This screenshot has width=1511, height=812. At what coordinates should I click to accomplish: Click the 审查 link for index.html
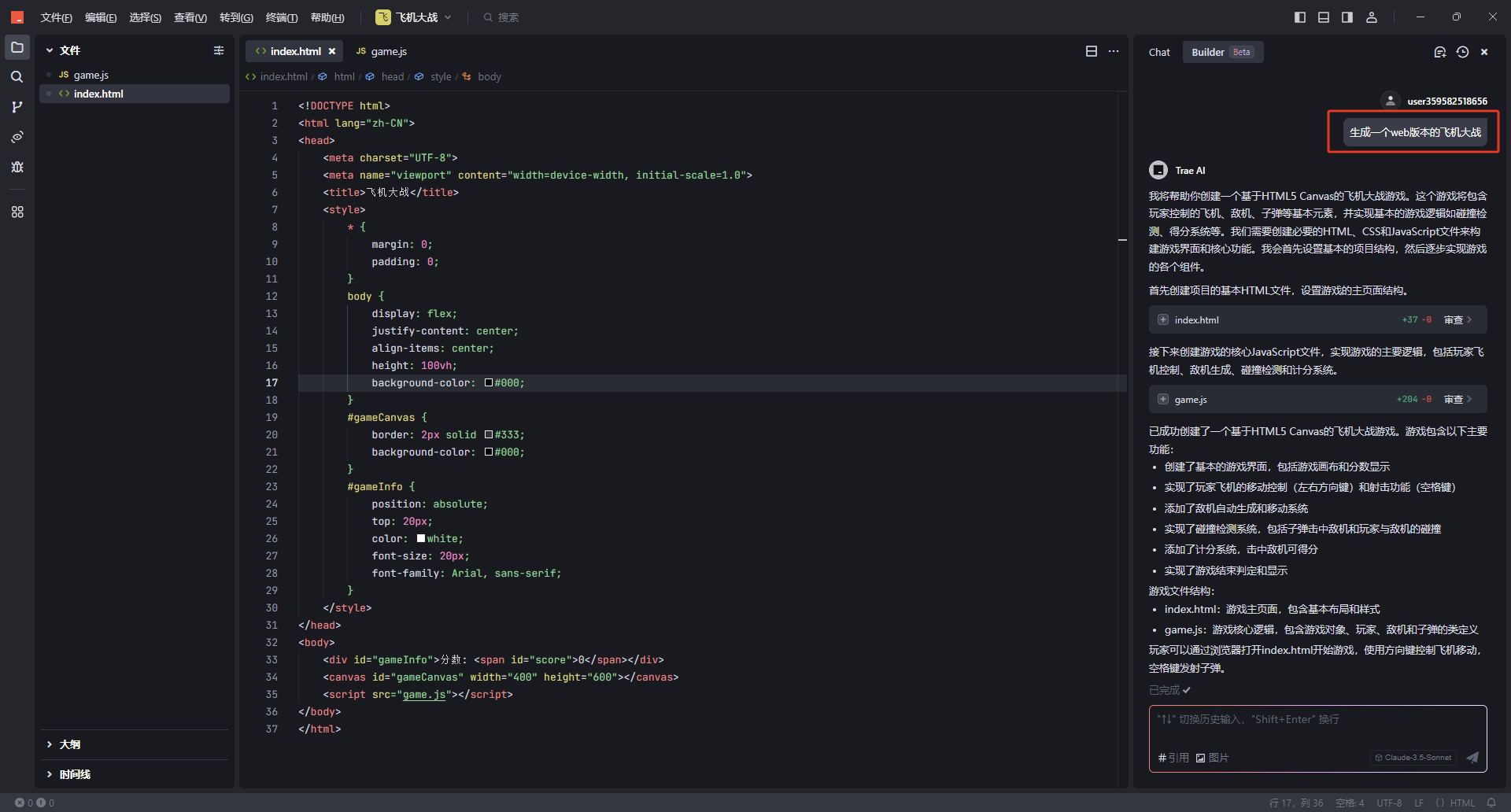point(1457,320)
